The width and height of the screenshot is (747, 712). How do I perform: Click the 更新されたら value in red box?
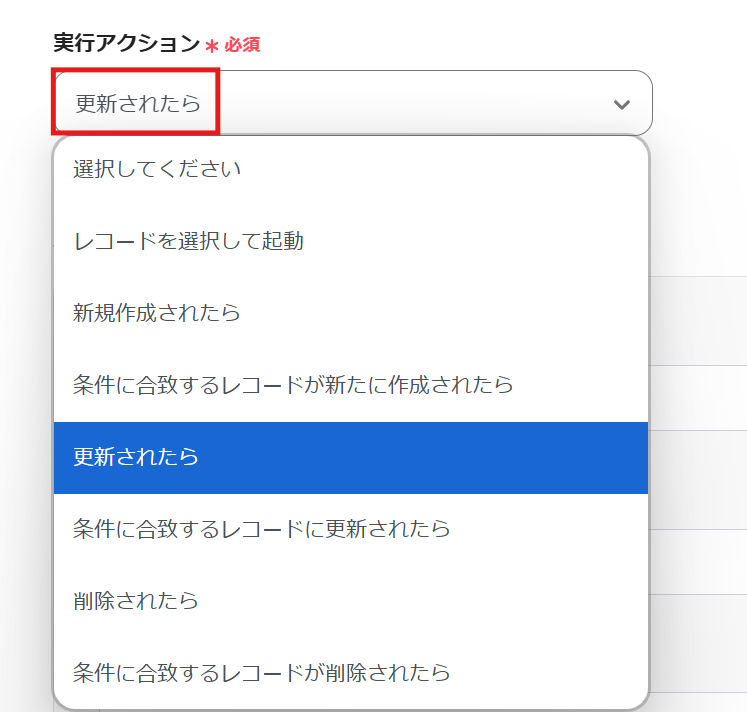click(x=138, y=104)
